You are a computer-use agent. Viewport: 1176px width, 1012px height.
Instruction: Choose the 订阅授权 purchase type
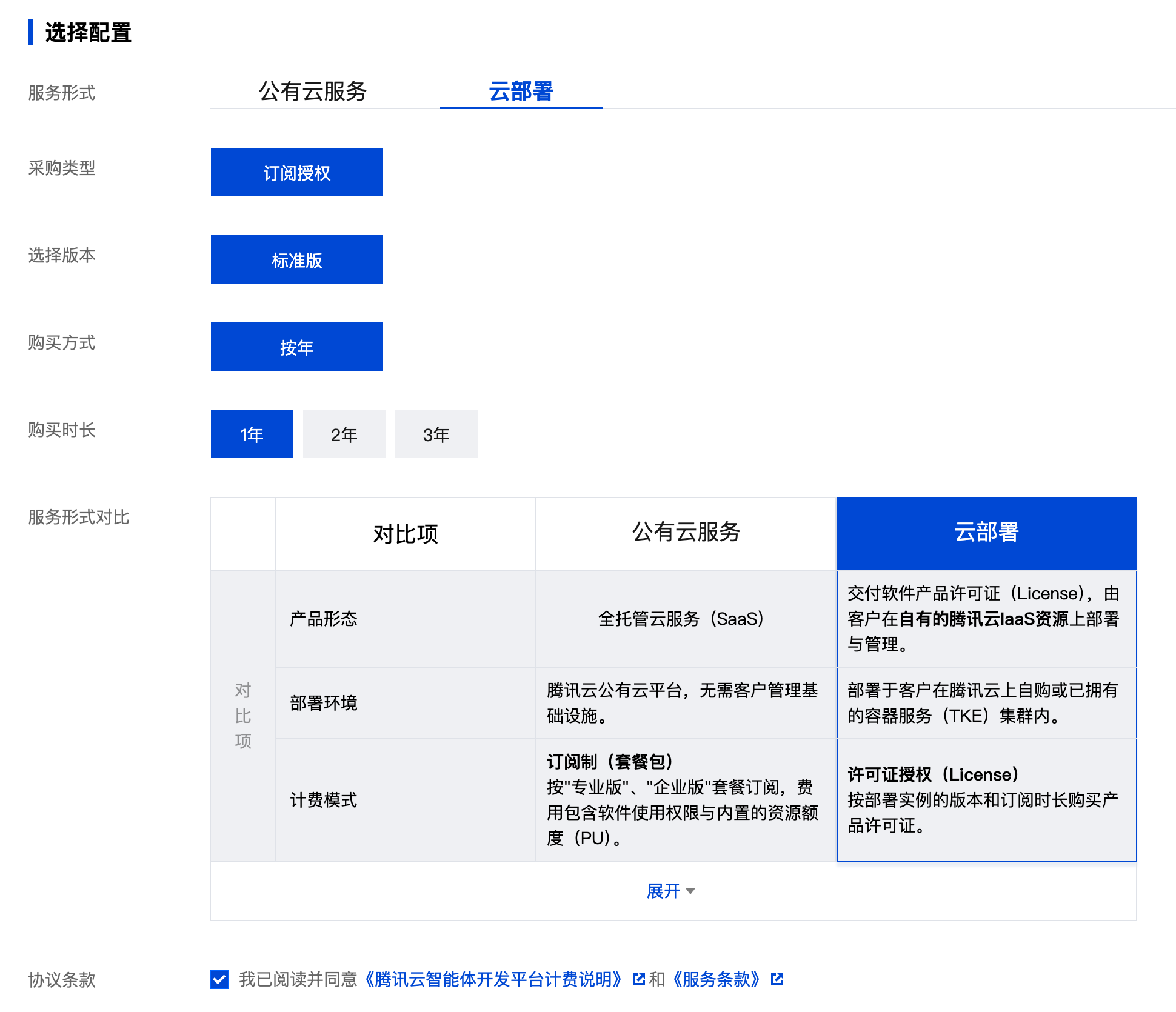pos(296,173)
